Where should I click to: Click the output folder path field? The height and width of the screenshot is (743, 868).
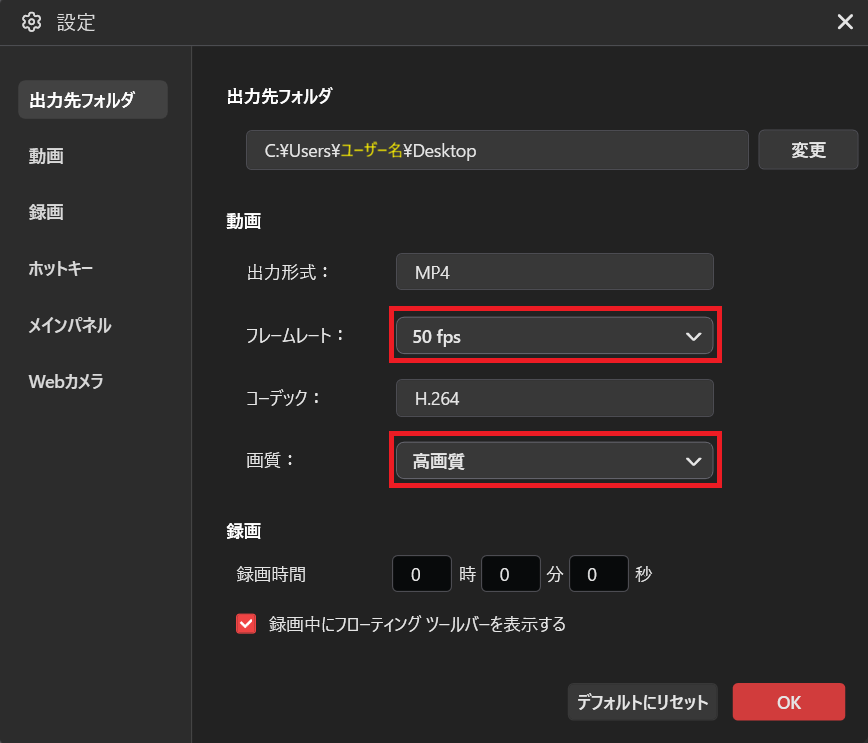[497, 149]
